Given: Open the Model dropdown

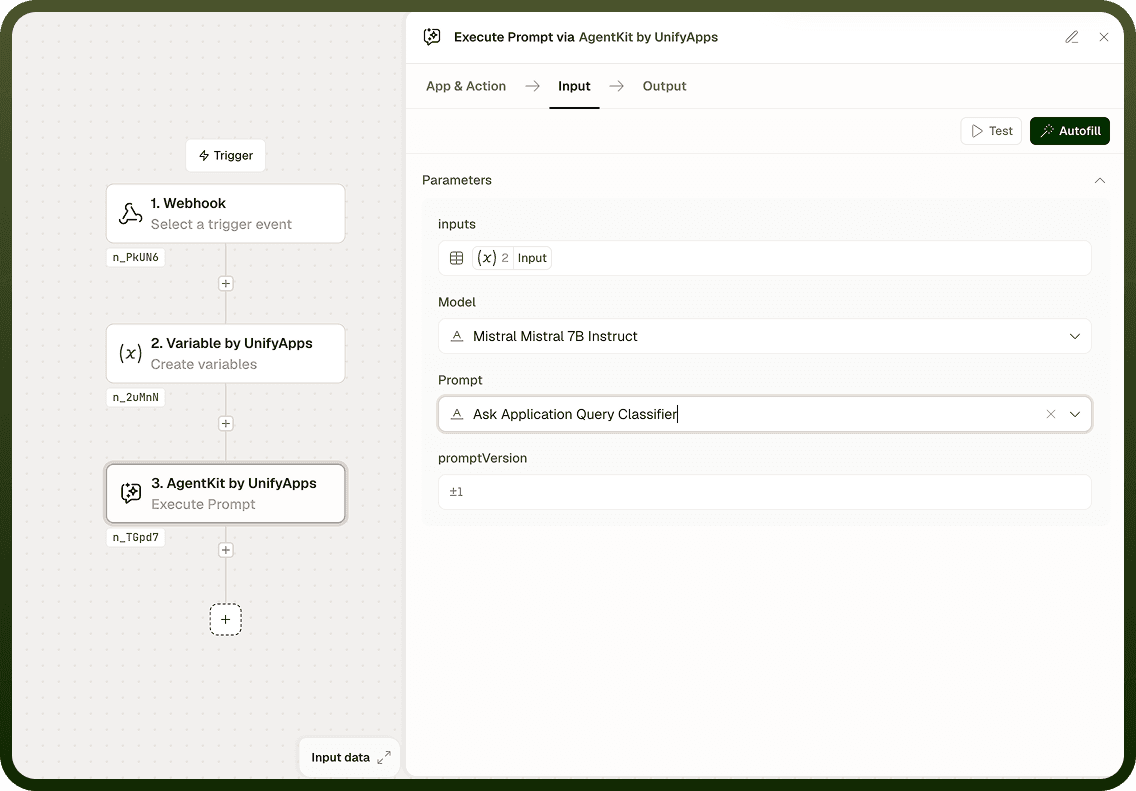Looking at the screenshot, I should pyautogui.click(x=764, y=336).
